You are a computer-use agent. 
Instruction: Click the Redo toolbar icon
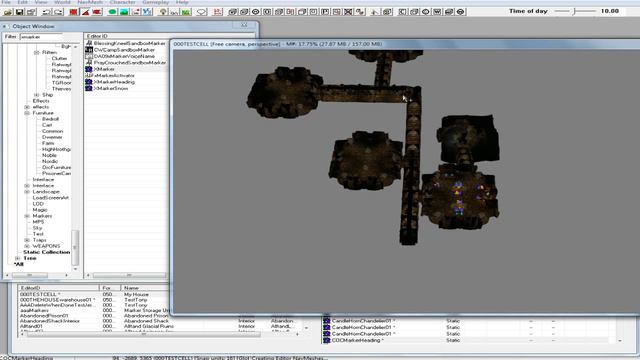click(58, 12)
